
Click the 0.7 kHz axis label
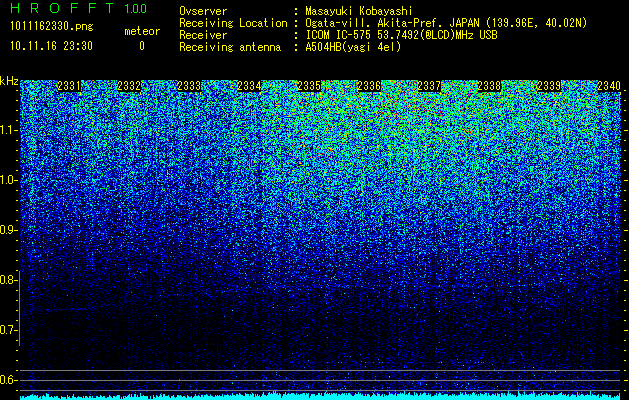coord(8,330)
